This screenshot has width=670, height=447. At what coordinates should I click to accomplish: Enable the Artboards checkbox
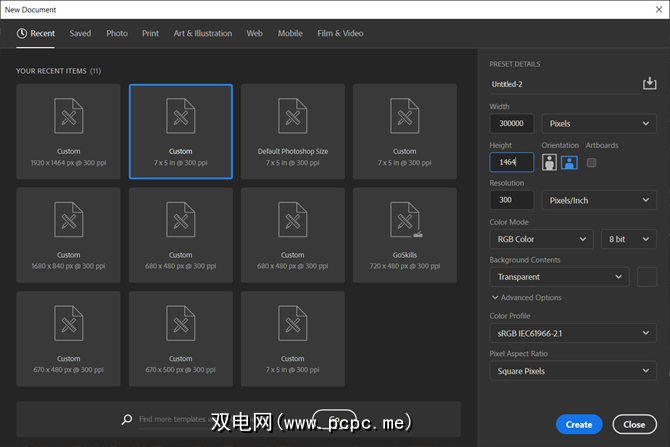(x=592, y=162)
